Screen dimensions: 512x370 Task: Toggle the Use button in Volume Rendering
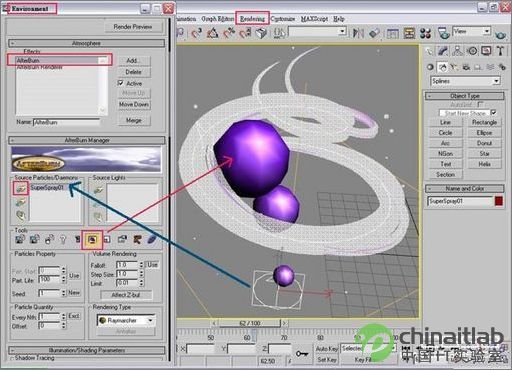click(153, 265)
